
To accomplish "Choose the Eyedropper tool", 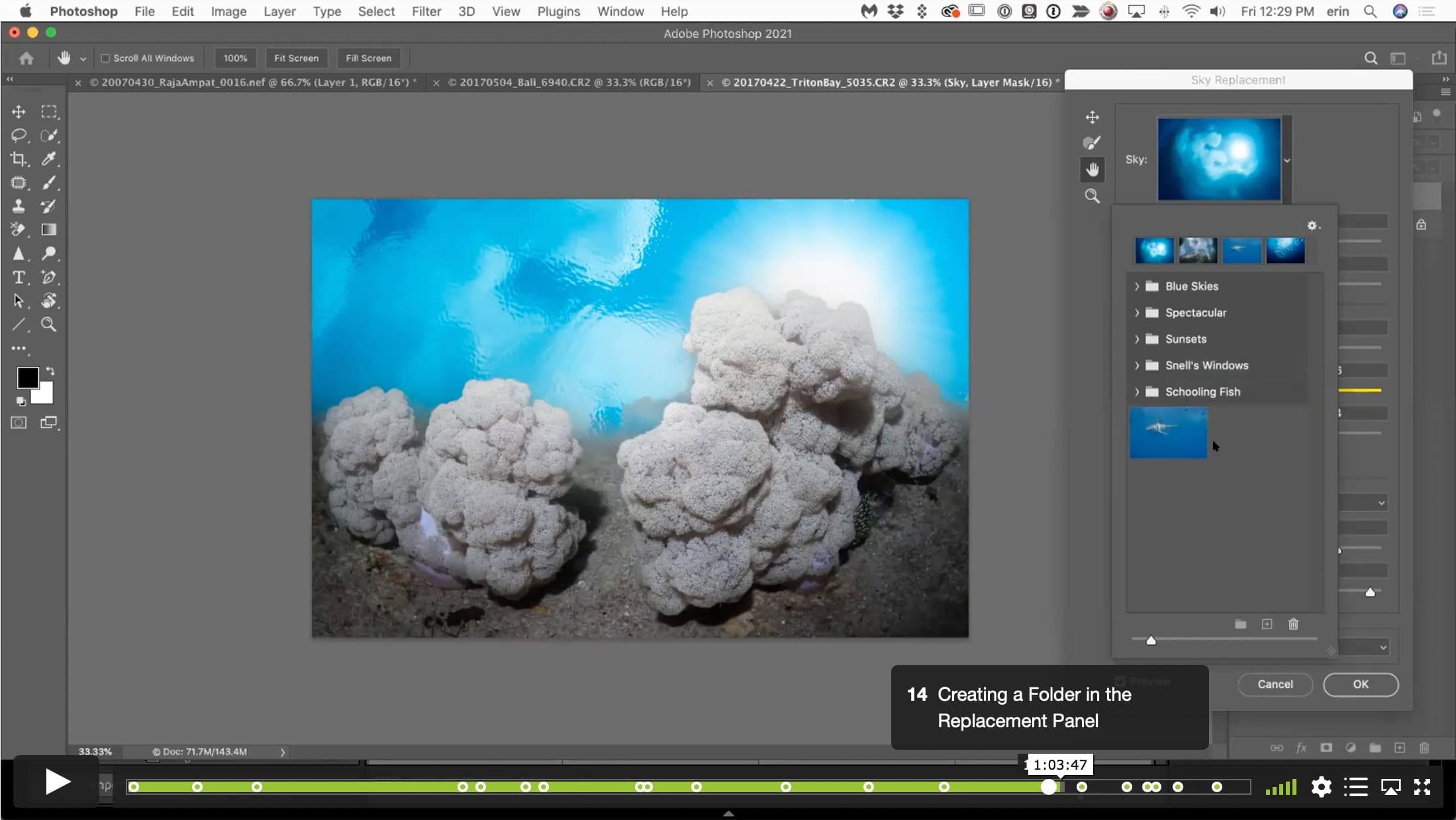I will pyautogui.click(x=49, y=159).
